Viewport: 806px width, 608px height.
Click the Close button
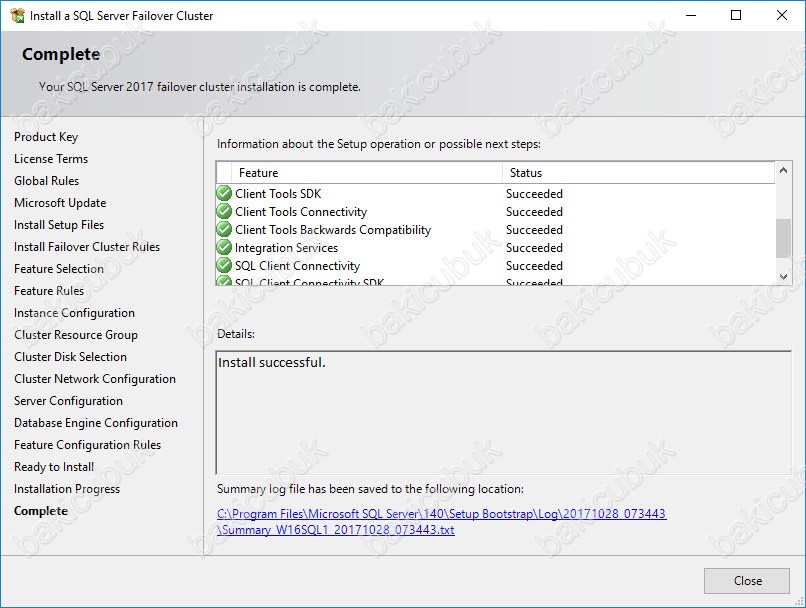[746, 581]
